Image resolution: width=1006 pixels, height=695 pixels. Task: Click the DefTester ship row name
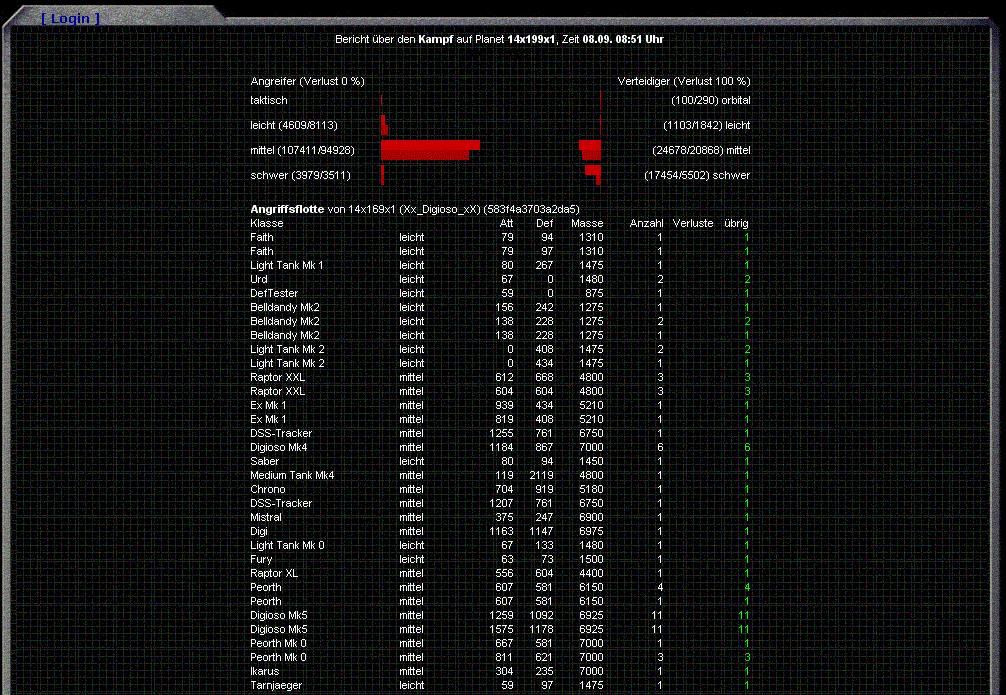(x=274, y=293)
